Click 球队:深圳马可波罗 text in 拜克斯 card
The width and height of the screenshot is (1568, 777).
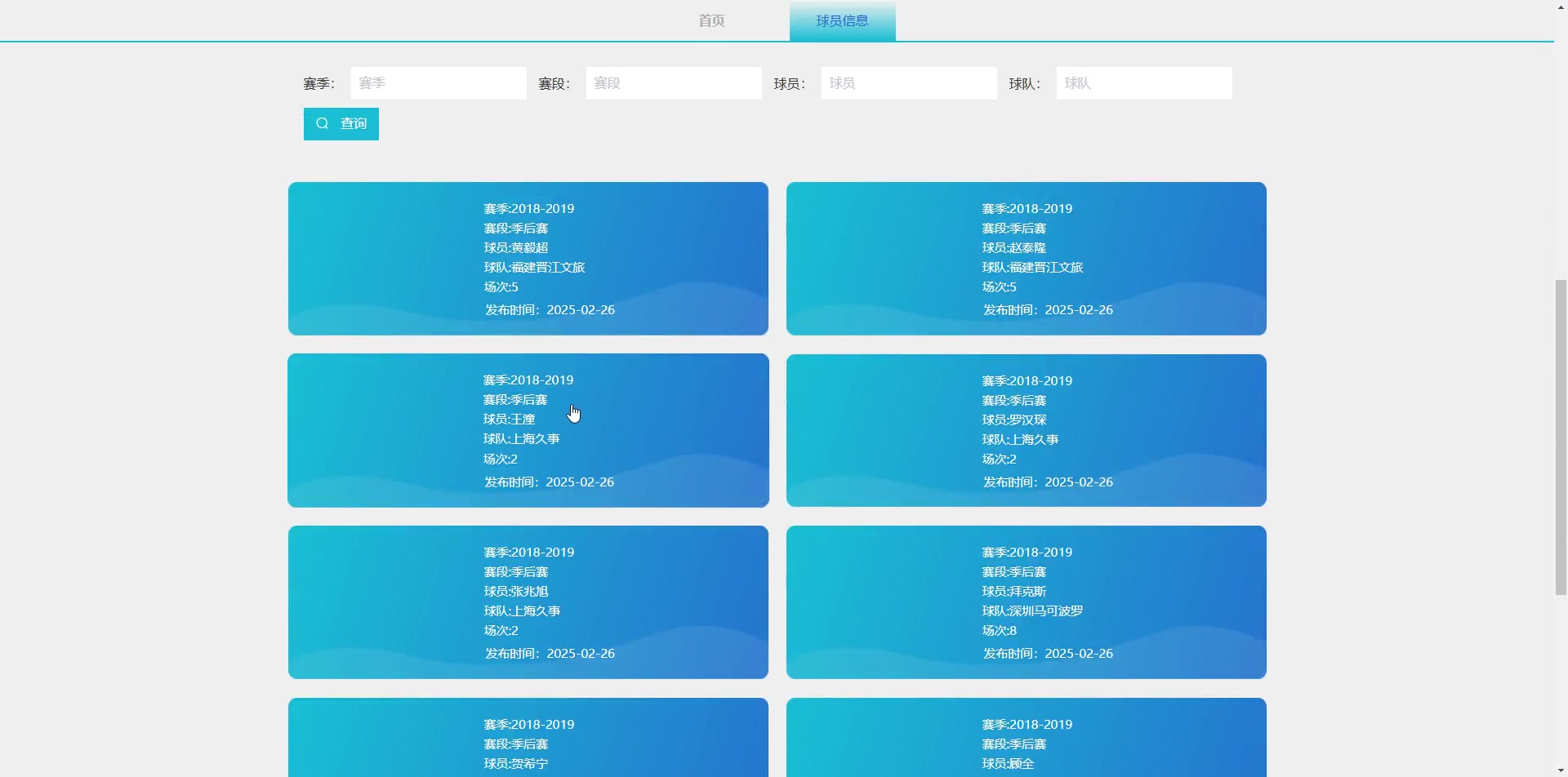click(1032, 610)
